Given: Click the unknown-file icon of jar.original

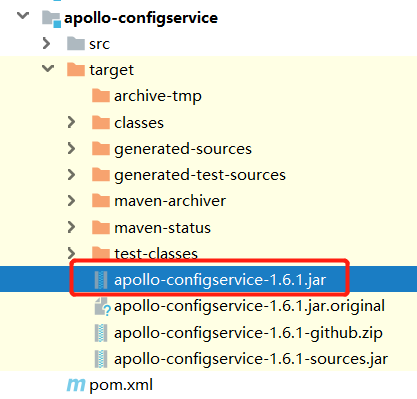Looking at the screenshot, I should 102,306.
